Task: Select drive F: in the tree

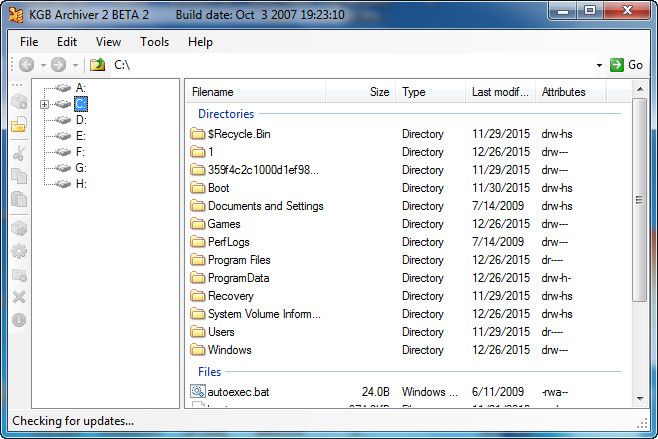Action: 81,152
